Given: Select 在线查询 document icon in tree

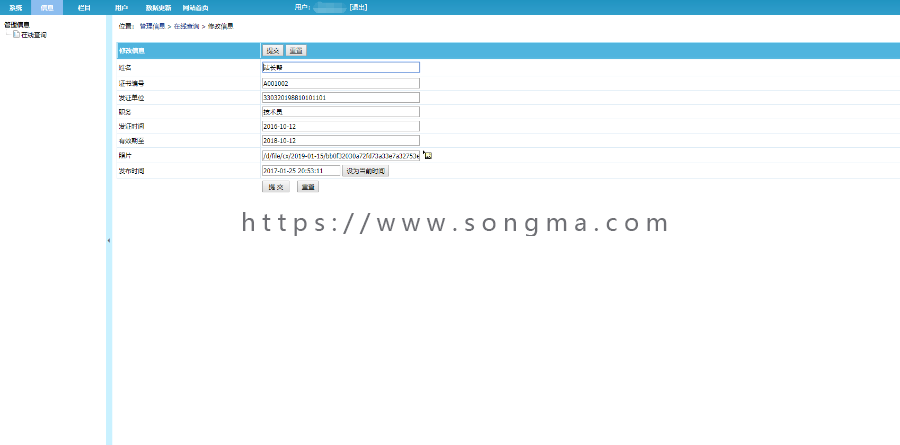Looking at the screenshot, I should tap(17, 34).
